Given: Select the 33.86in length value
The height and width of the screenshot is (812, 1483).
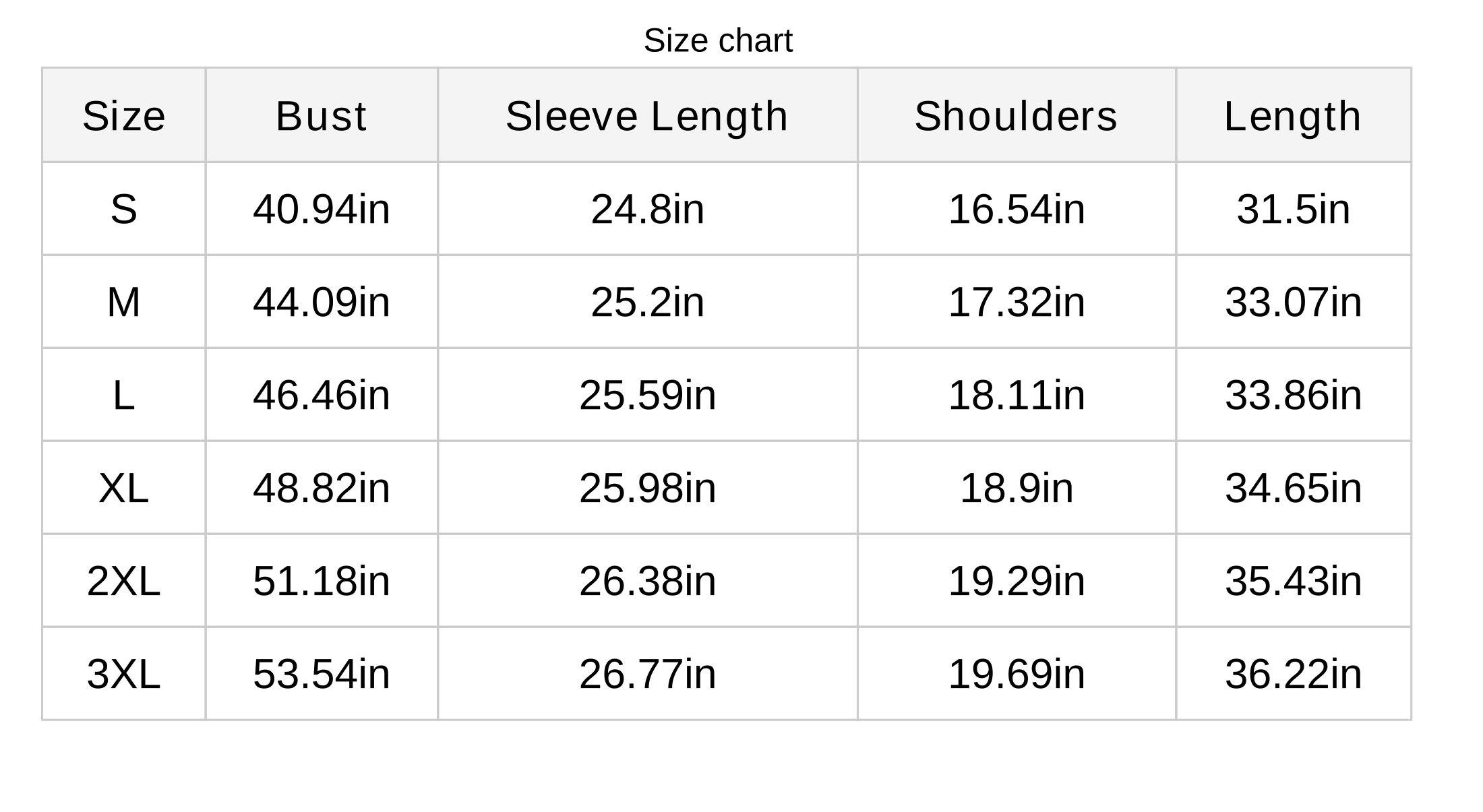Looking at the screenshot, I should click(1293, 395).
